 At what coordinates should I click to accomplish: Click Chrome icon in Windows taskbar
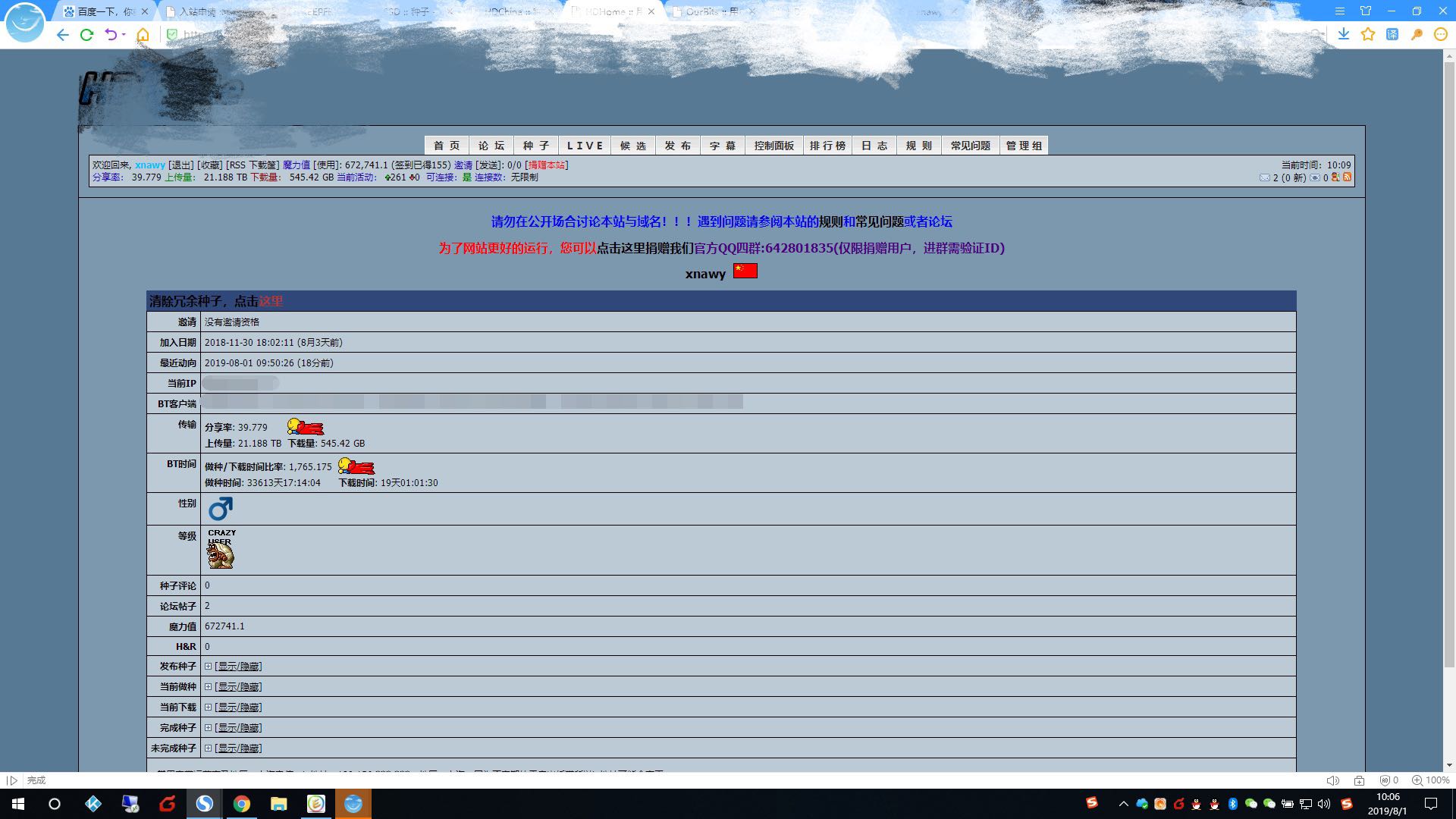point(242,804)
